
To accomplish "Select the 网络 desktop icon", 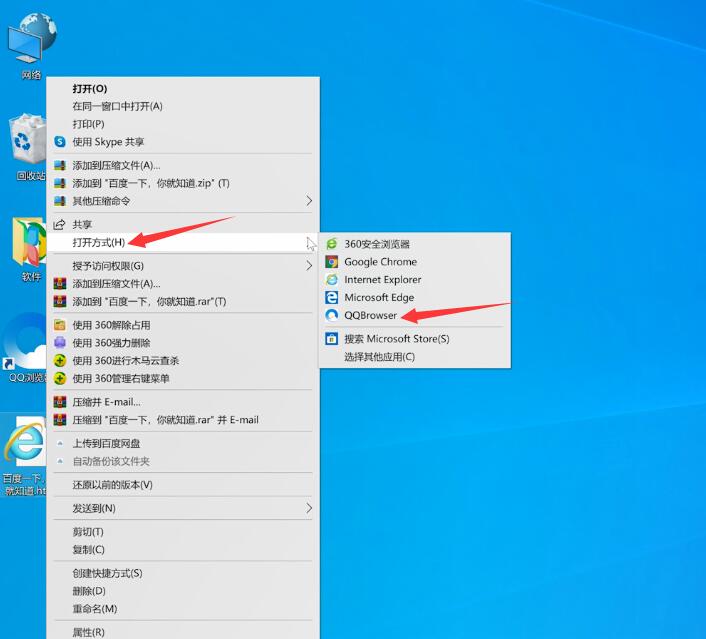I will tap(31, 45).
